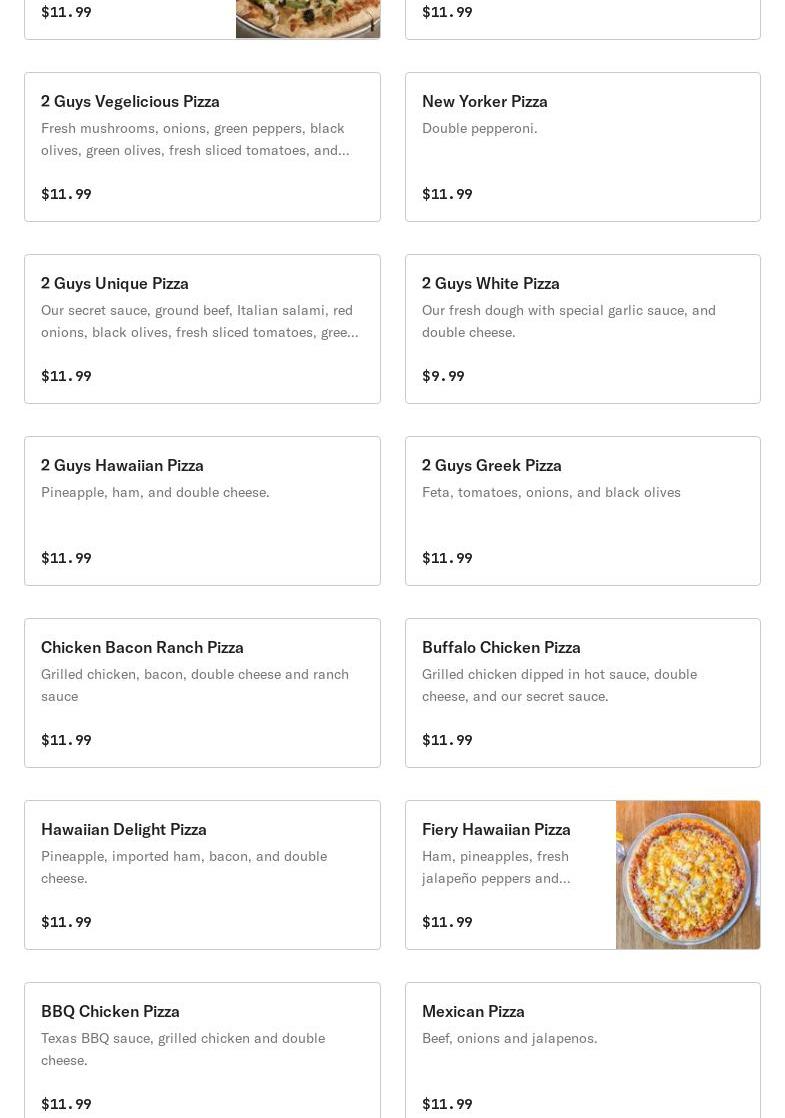Click the Double pepperoni description text

click(x=480, y=128)
